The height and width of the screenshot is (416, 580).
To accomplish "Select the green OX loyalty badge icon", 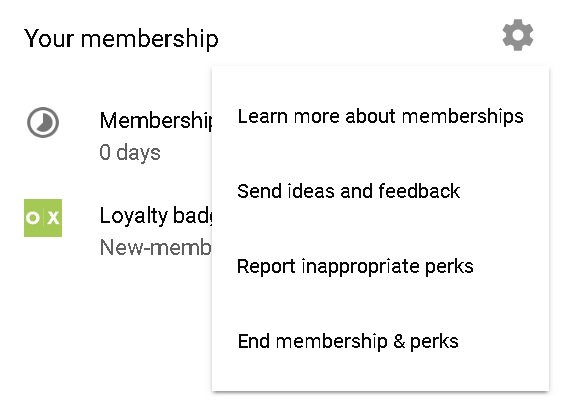I will [x=43, y=218].
